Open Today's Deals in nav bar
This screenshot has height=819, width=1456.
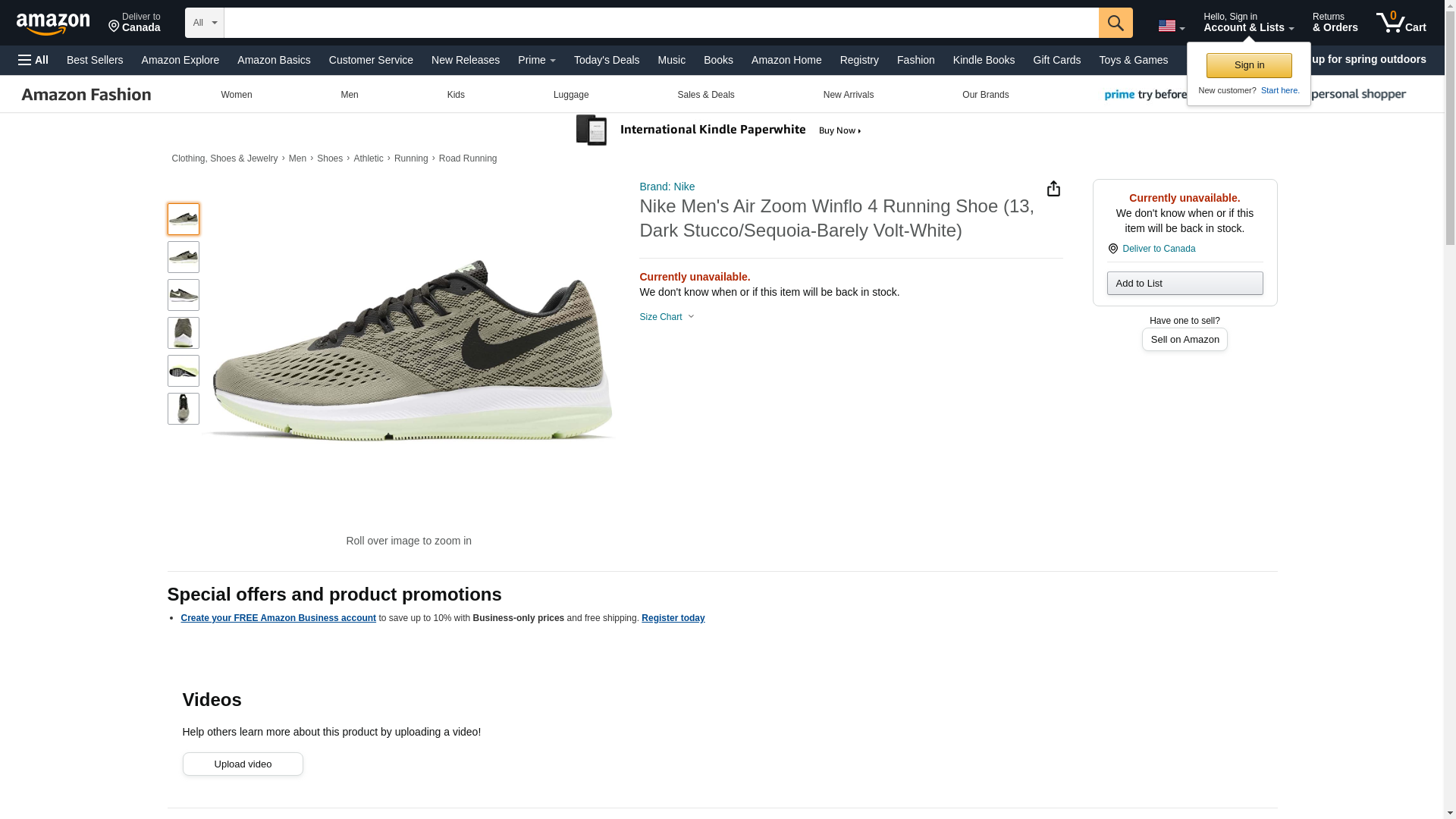coord(606,60)
